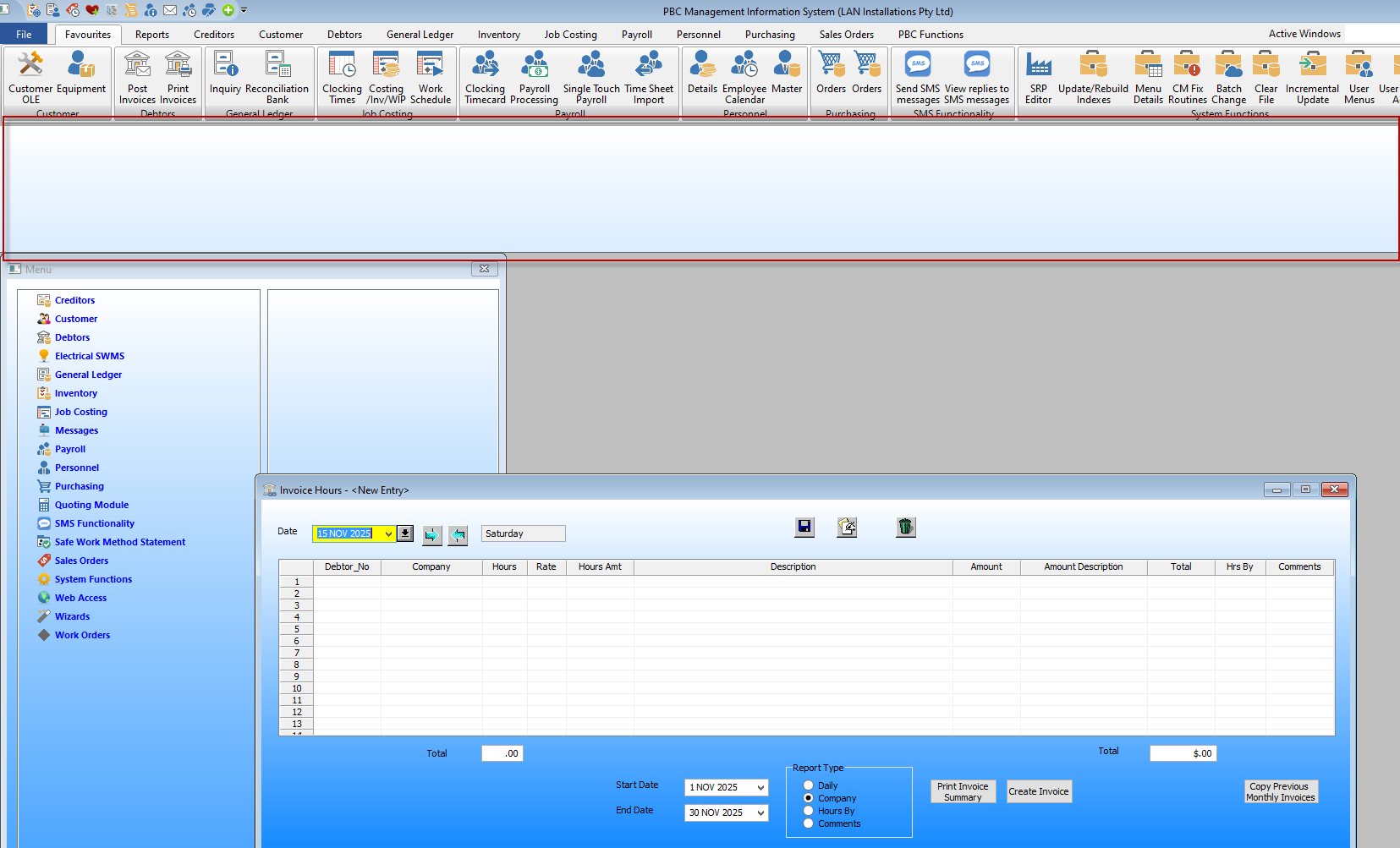Click the Send SMS messages icon

point(918,77)
